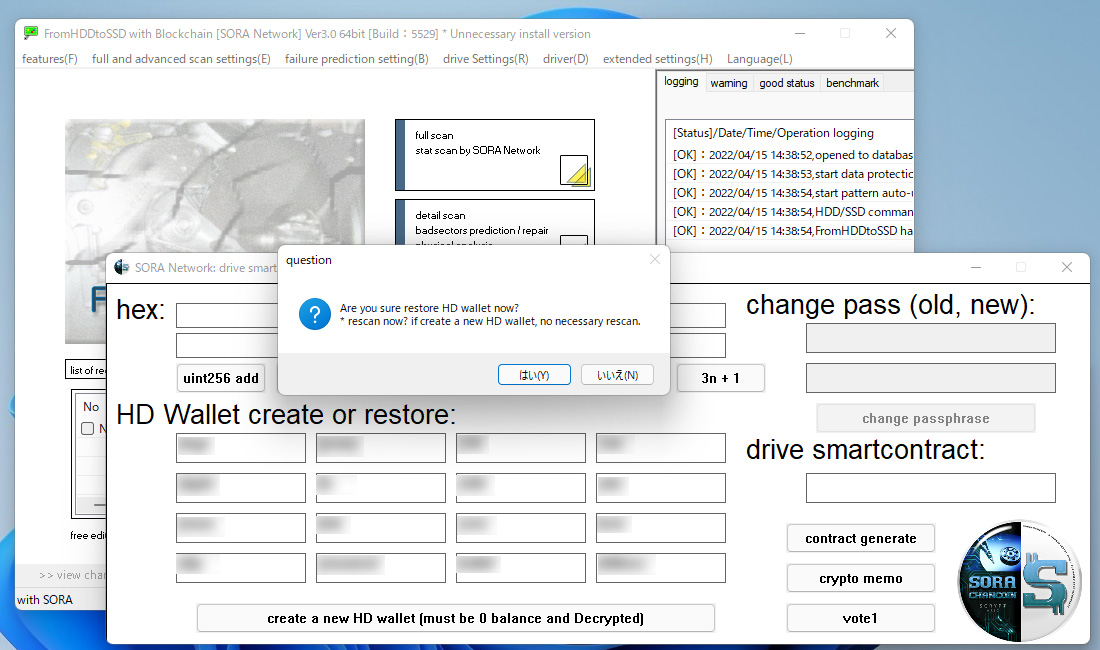Screen dimensions: 1100x650
Task: Close the FromHDDtoSSD main window
Action: 891,33
